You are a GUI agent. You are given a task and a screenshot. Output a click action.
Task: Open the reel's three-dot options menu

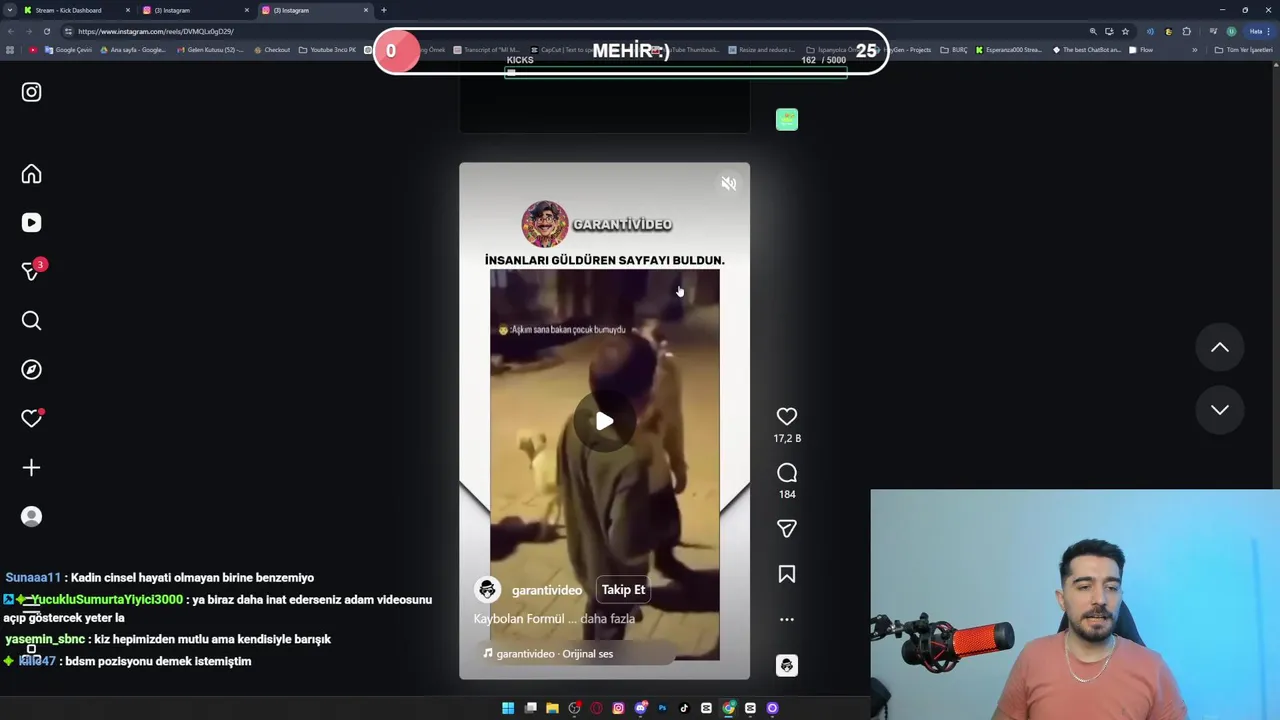click(787, 619)
